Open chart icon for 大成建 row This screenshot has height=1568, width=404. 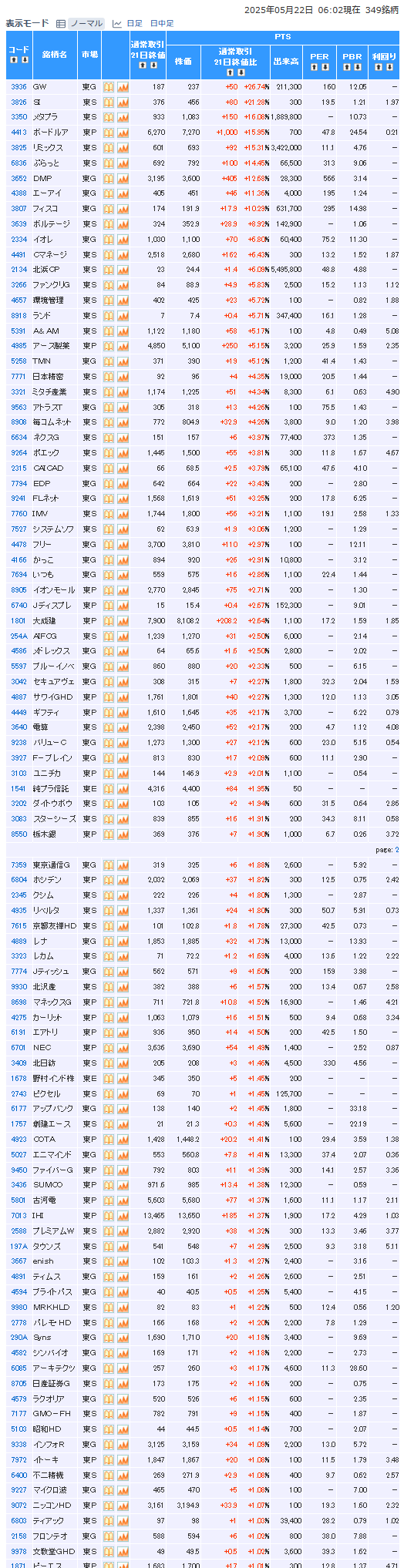123,621
